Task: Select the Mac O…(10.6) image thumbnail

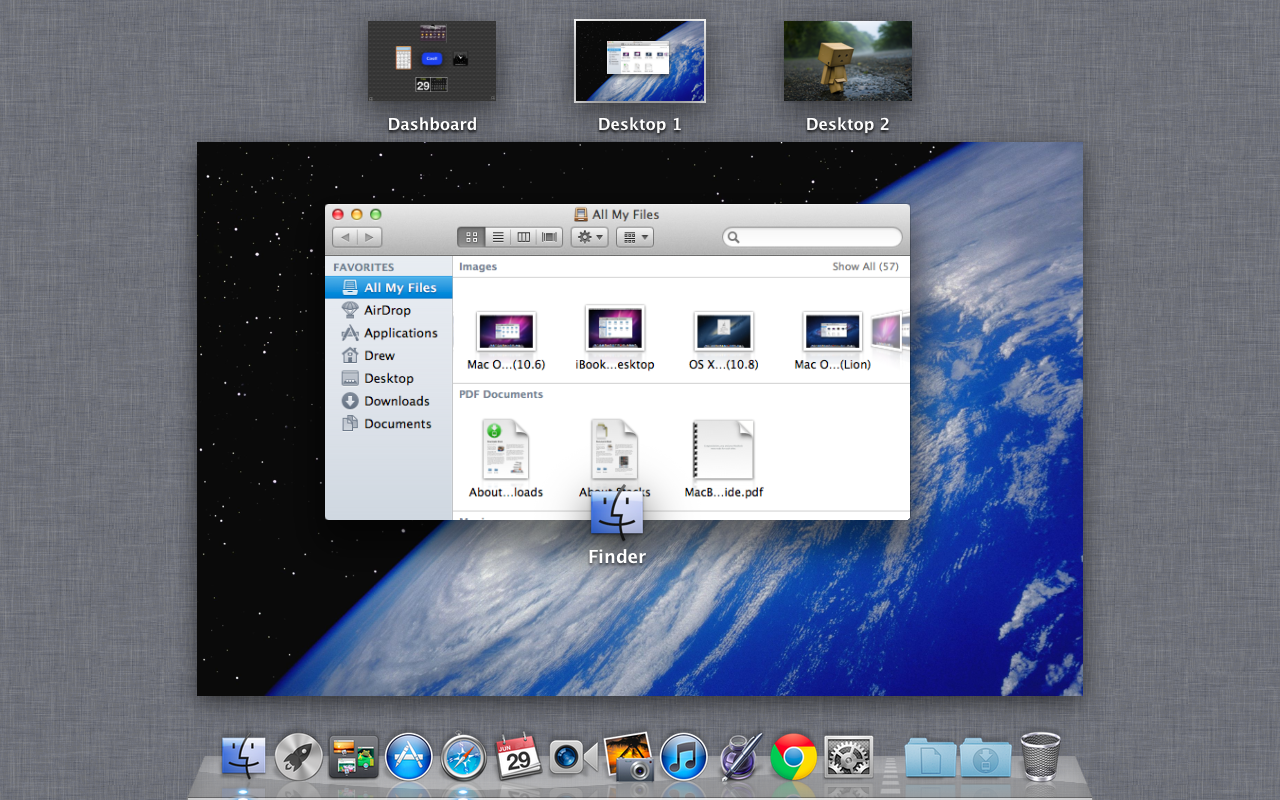Action: click(x=506, y=332)
